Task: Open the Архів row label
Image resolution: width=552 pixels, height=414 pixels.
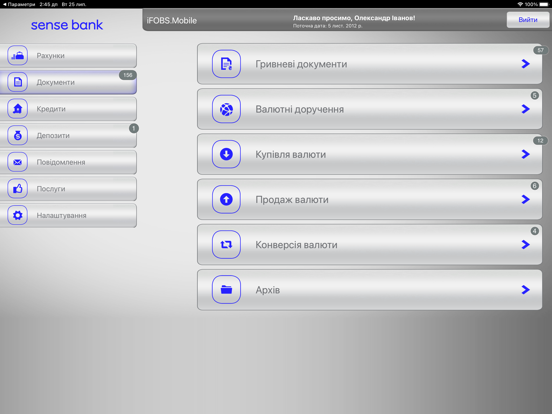Action: tap(268, 290)
